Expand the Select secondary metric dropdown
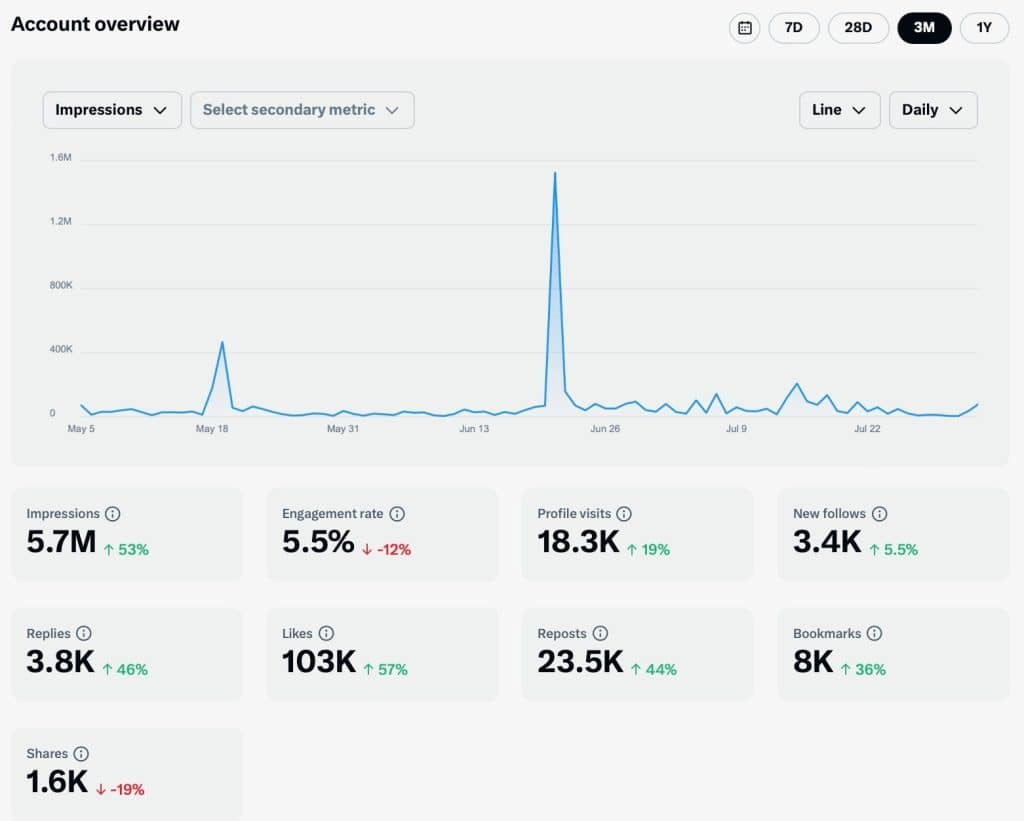The height and width of the screenshot is (821, 1024). tap(302, 110)
